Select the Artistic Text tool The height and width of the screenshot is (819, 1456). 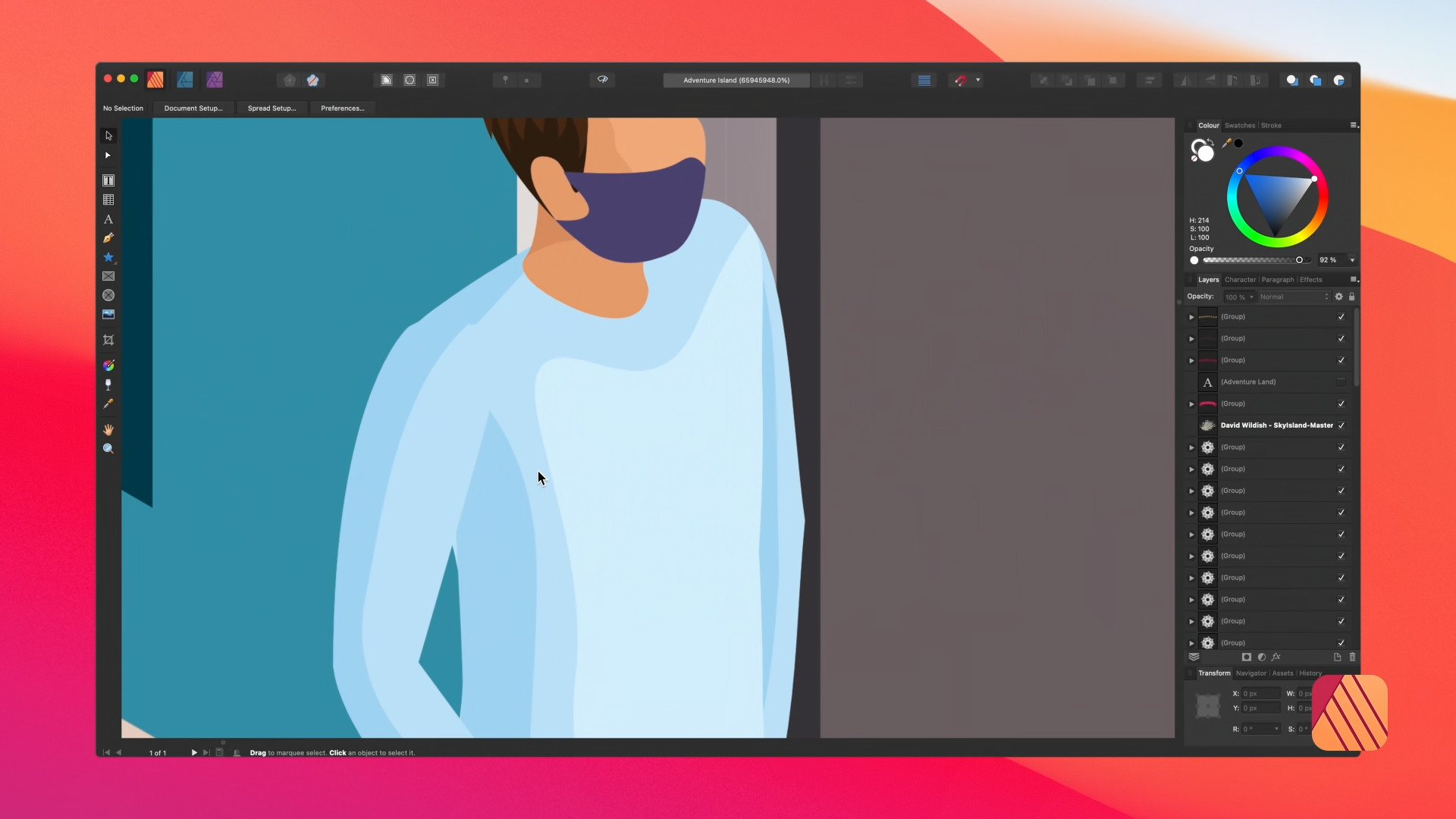tap(108, 219)
